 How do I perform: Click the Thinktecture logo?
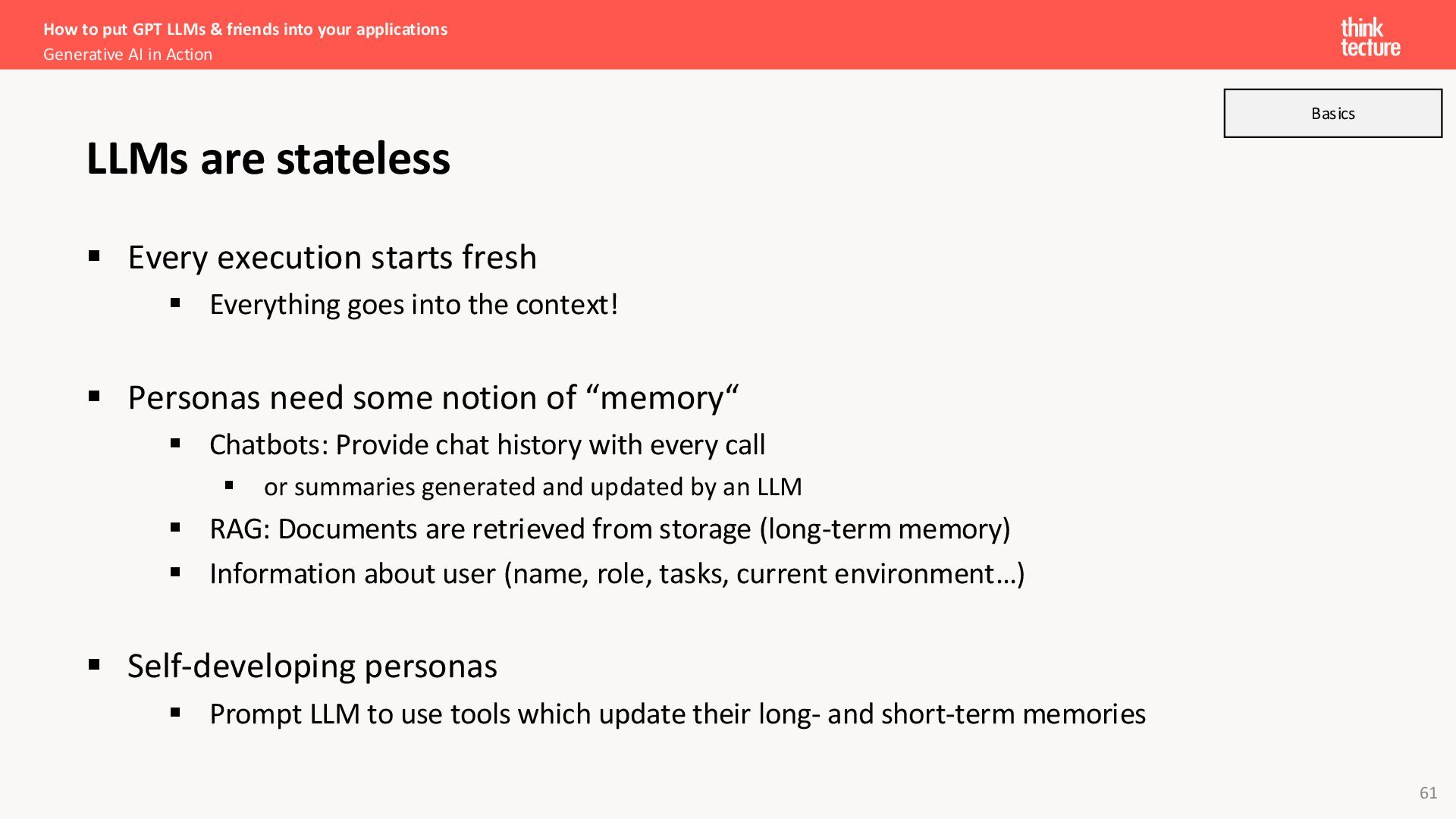(x=1370, y=37)
